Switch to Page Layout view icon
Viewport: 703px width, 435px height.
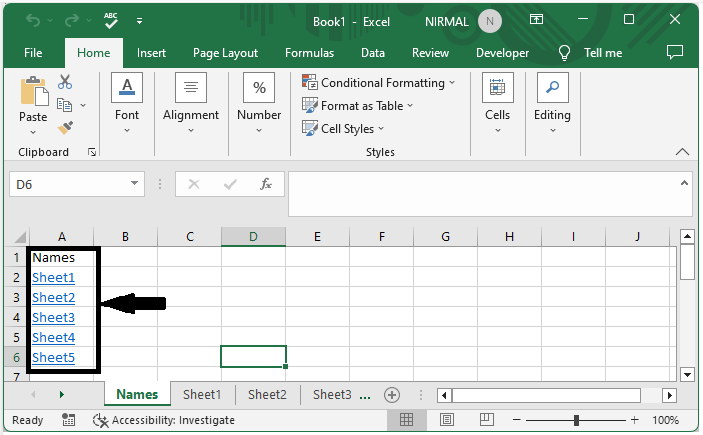pos(447,420)
